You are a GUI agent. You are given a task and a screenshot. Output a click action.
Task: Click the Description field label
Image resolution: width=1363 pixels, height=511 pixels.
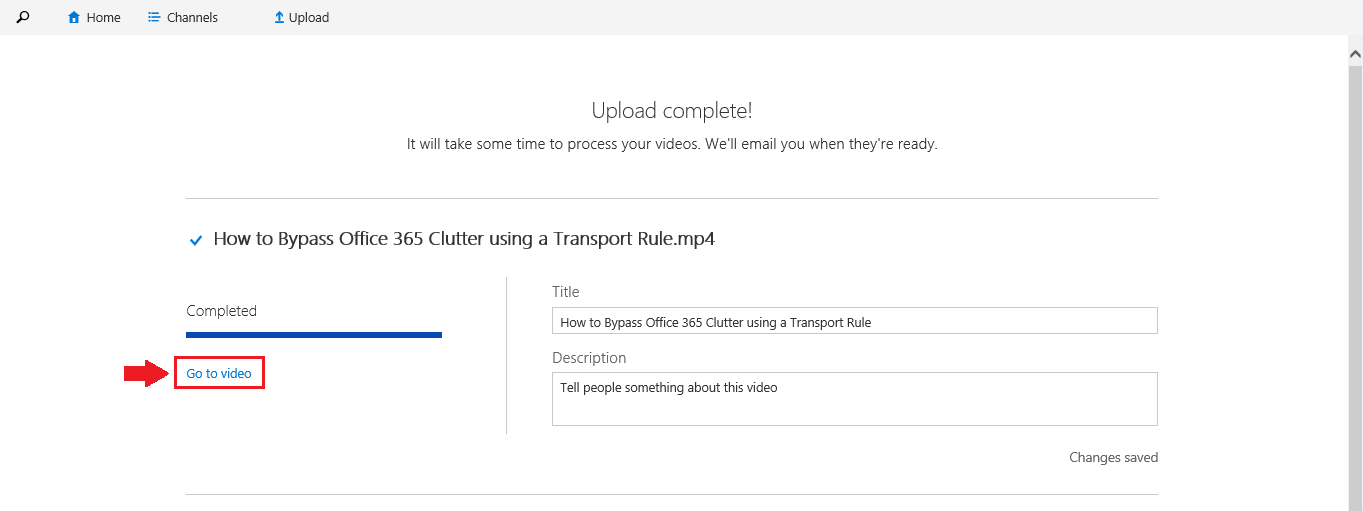589,358
